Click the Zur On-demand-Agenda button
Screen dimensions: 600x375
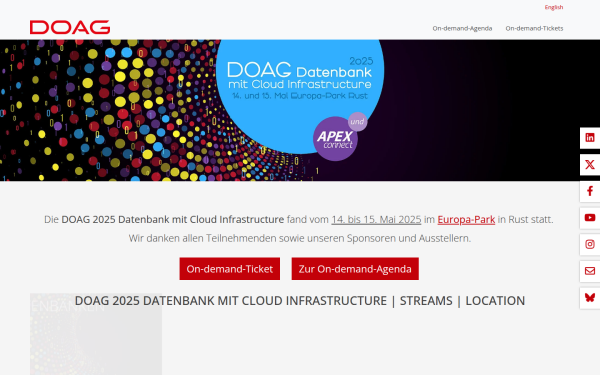click(355, 269)
